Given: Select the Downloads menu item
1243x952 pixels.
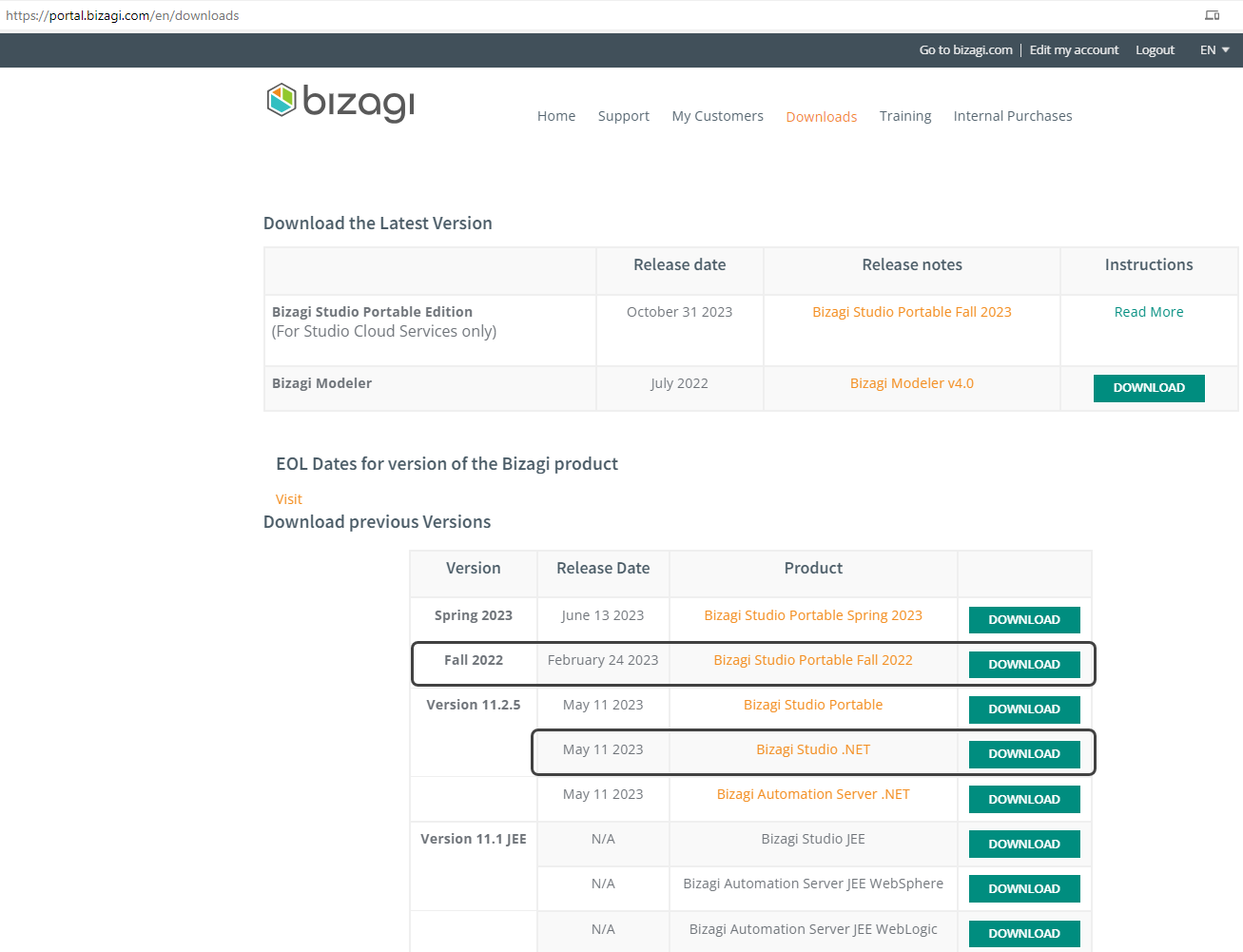Looking at the screenshot, I should click(822, 117).
